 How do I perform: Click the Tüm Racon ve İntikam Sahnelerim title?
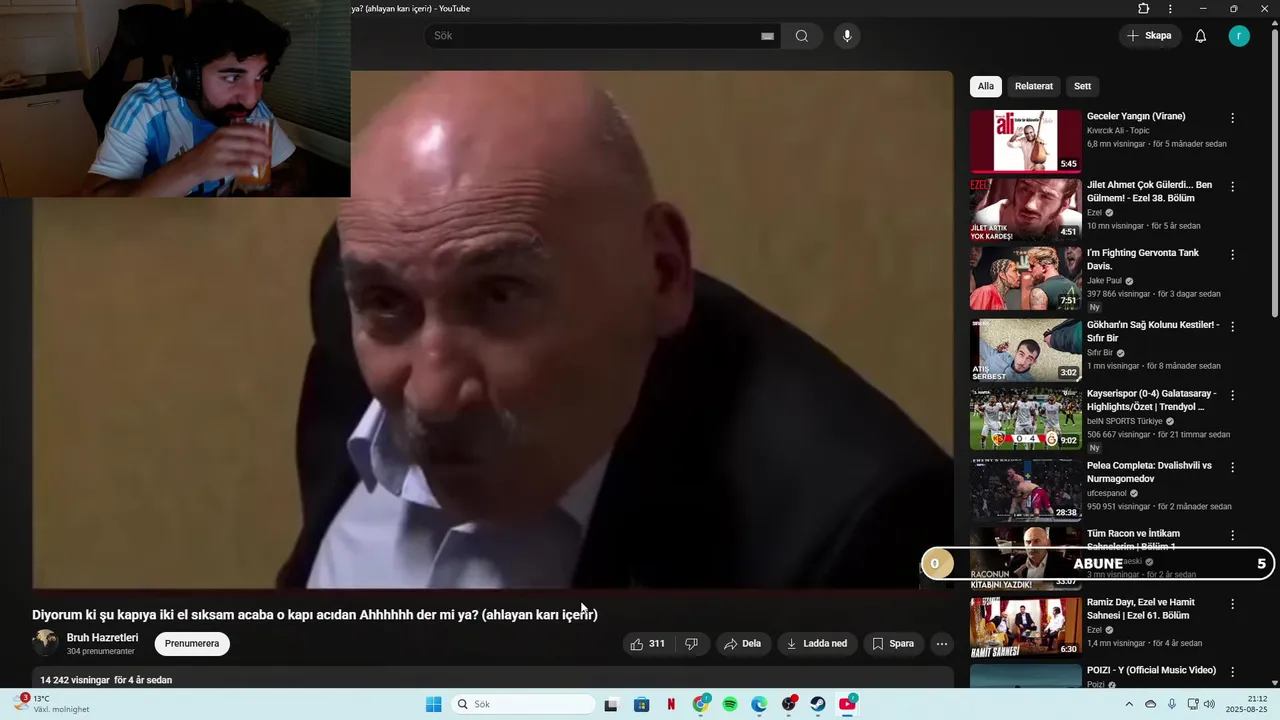[1133, 540]
